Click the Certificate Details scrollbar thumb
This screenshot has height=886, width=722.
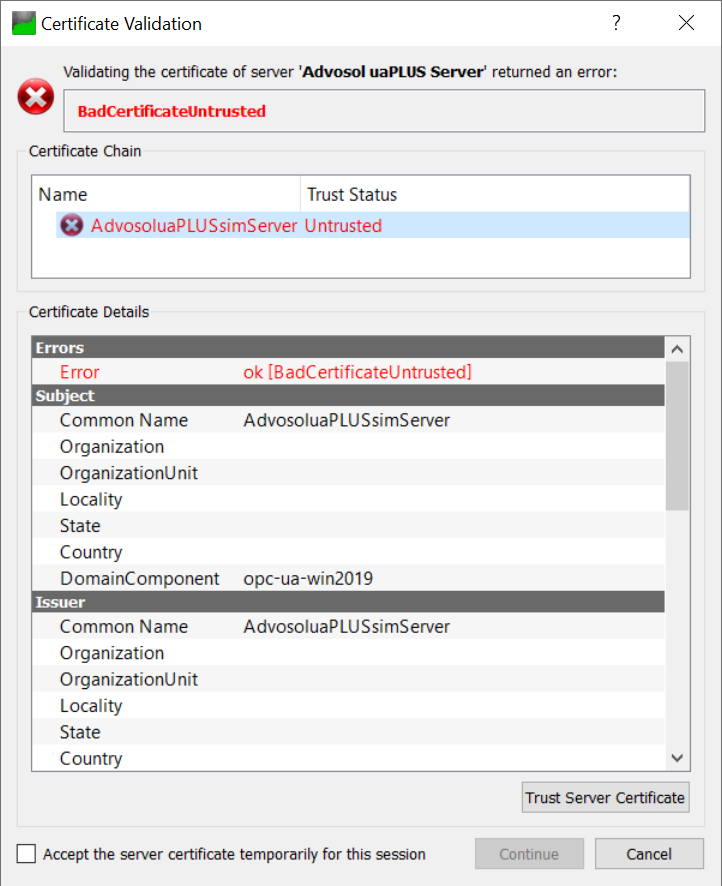(x=677, y=436)
